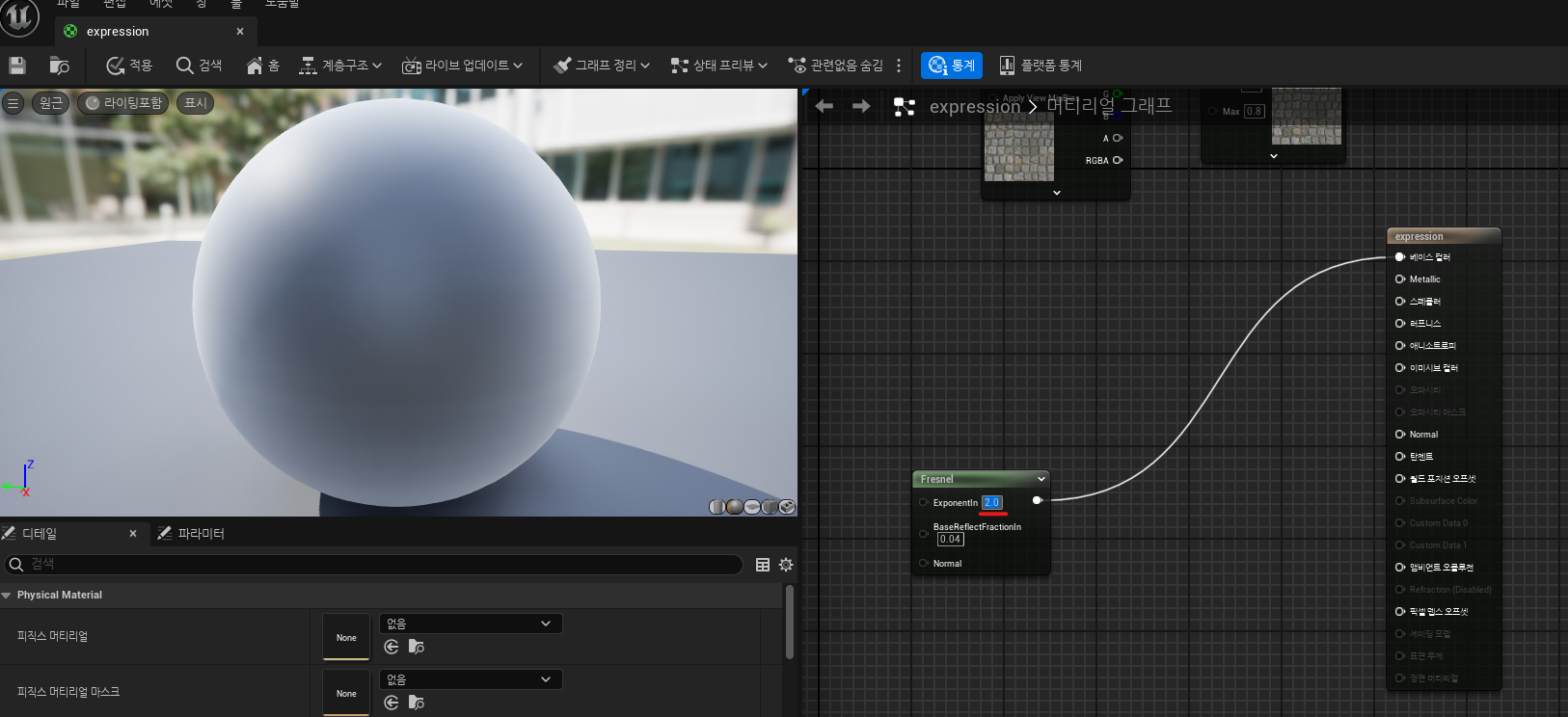
Task: Click the 피직스 머티리얼 None thumbnail
Action: pos(346,637)
